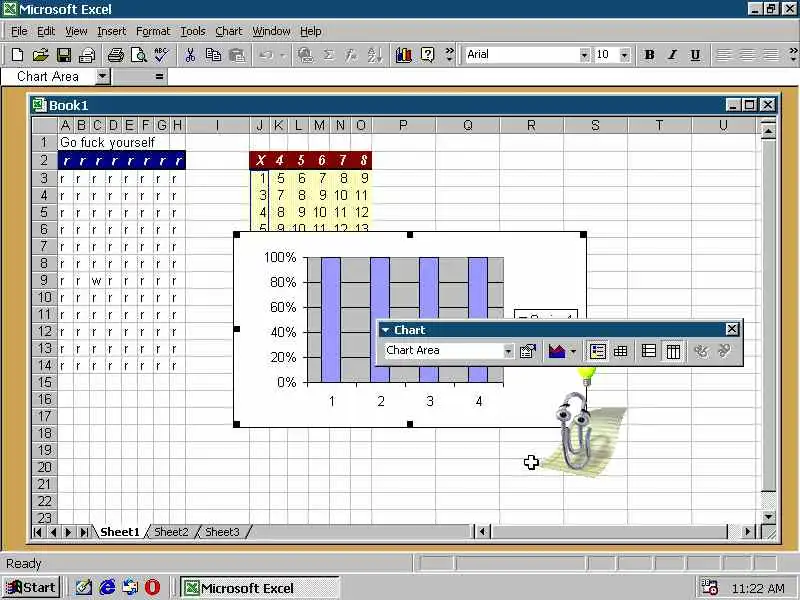Select the By Column series option
This screenshot has width=800, height=600.
(673, 351)
